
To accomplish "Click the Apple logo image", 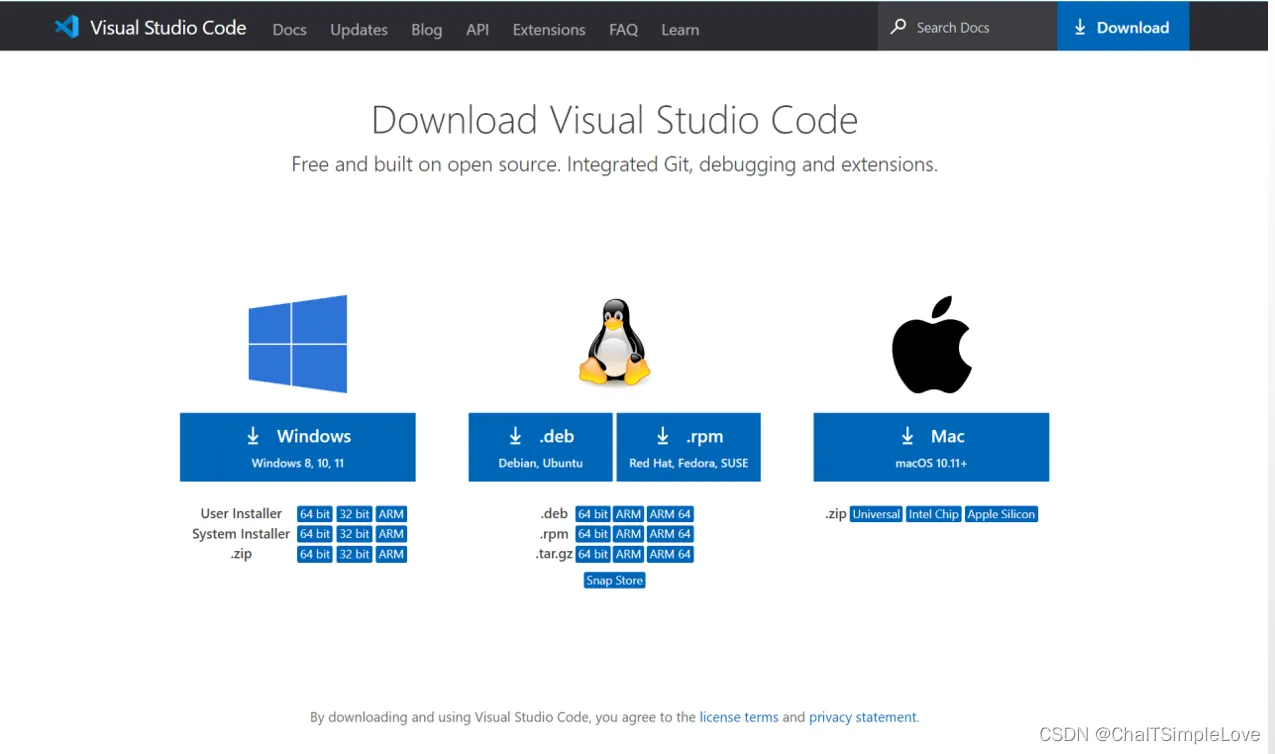I will coord(931,344).
